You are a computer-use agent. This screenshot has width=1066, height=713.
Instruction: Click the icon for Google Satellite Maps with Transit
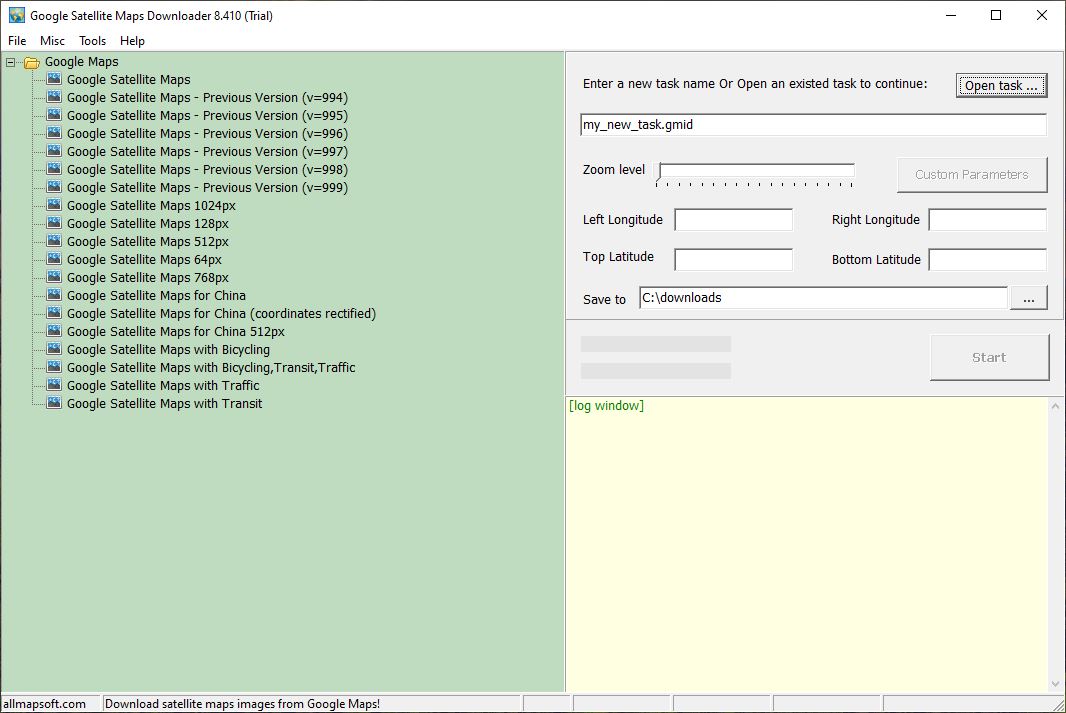54,403
